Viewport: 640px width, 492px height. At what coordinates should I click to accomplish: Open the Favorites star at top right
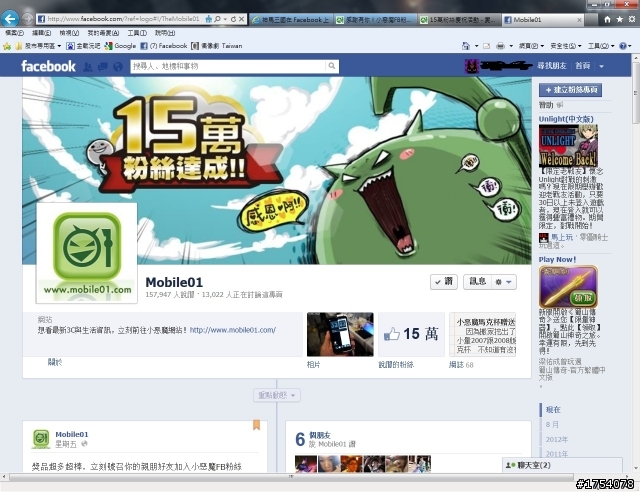point(620,19)
